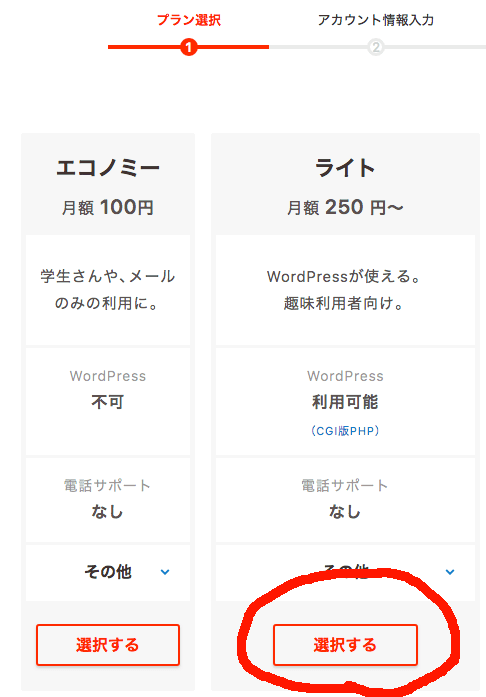Click the エコノミー plan title
This screenshot has height=697, width=486.
point(108,168)
